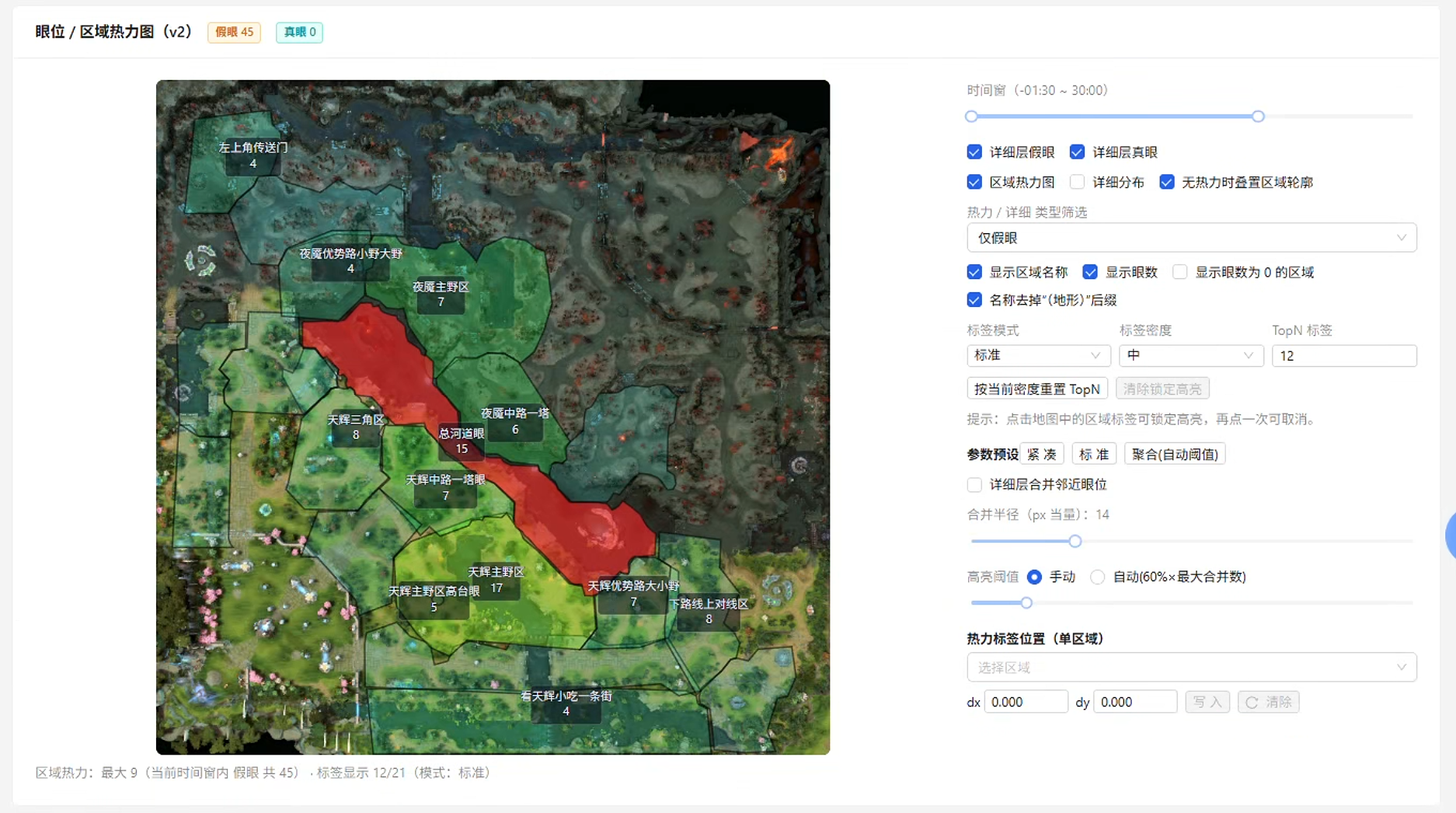Image resolution: width=1456 pixels, height=813 pixels.
Task: Click the 时间窗 (-01:30 ~ 30:00) label
Action: [1037, 90]
